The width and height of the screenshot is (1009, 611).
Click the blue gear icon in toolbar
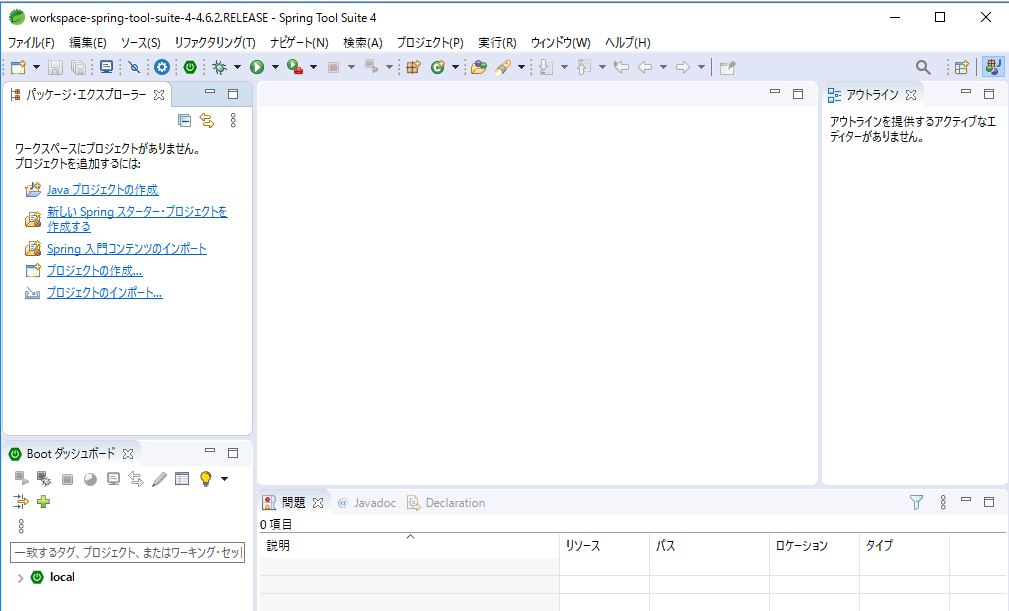click(x=162, y=67)
